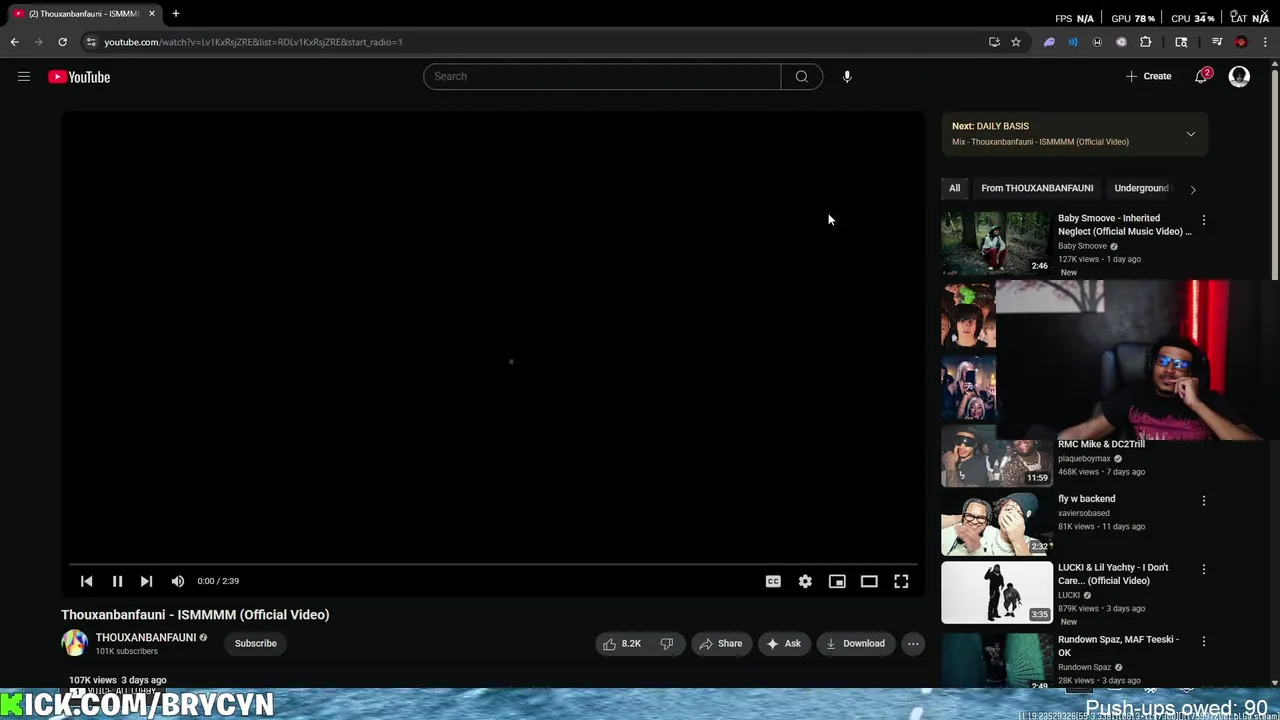Close the Thouxanbanfauni browser tab
Screen dimensions: 1280x720
point(152,14)
